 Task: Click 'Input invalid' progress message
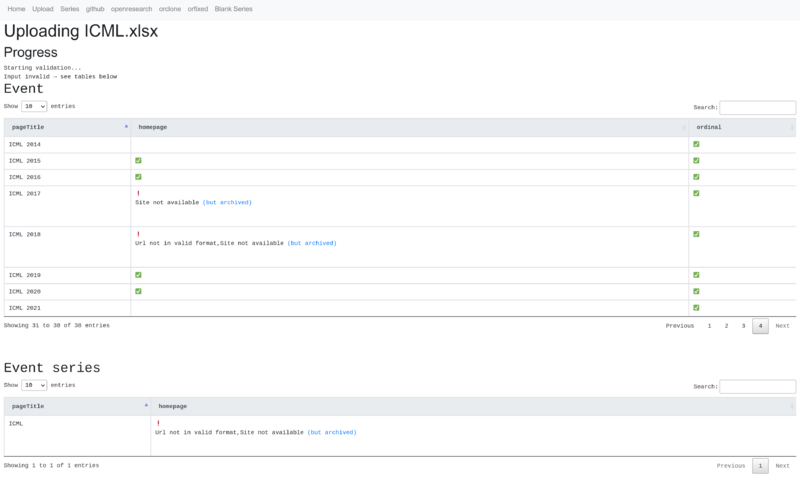[60, 76]
